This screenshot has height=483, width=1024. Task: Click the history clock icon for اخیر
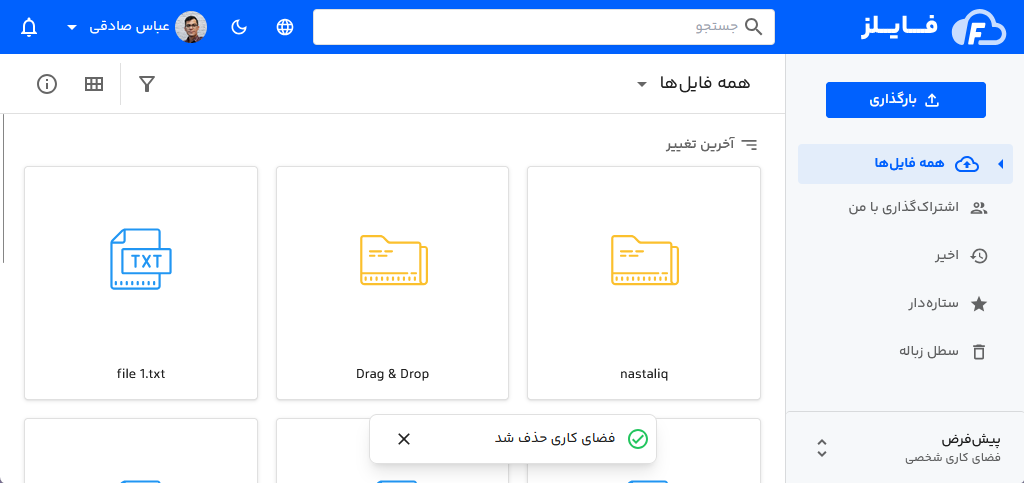coord(979,256)
